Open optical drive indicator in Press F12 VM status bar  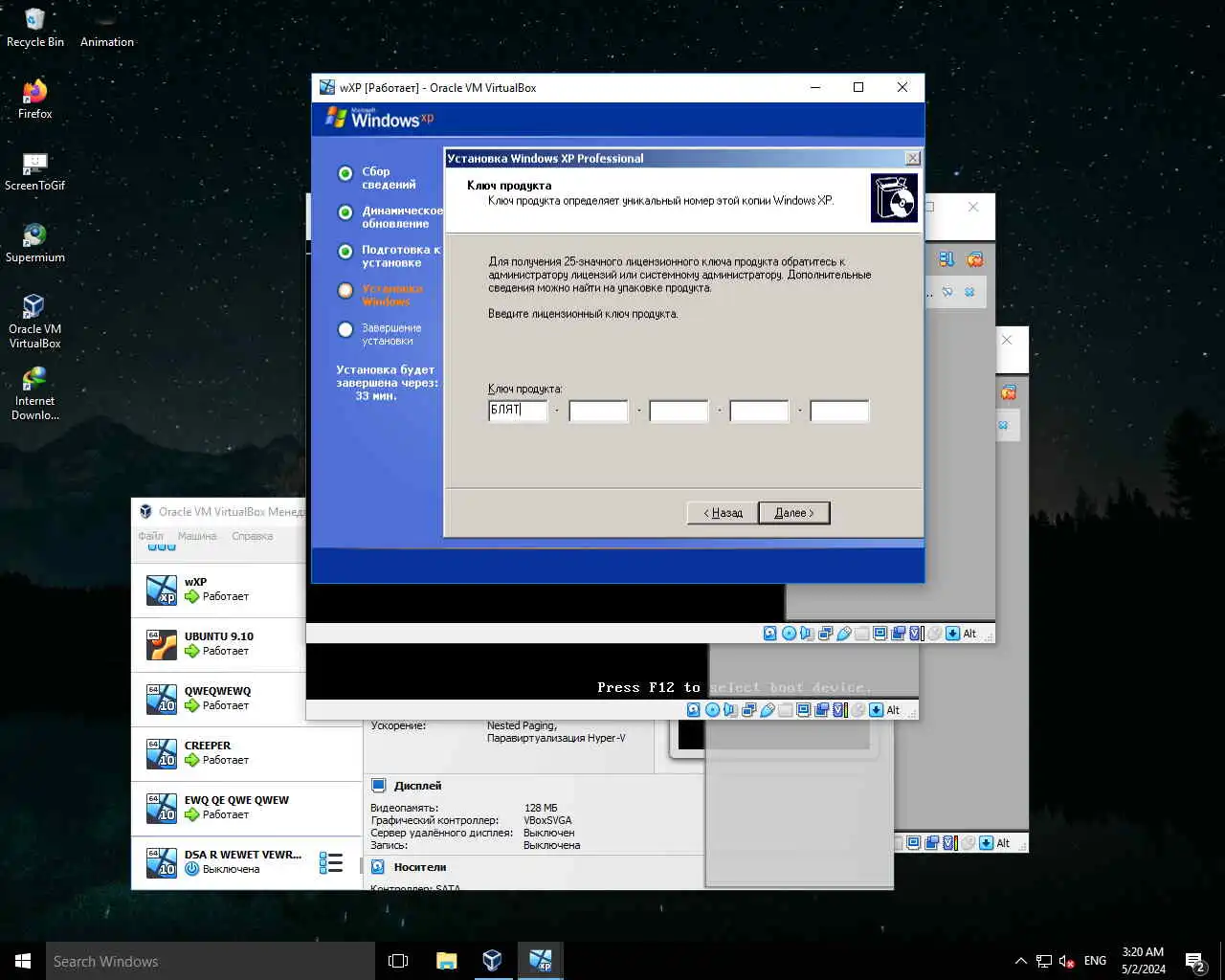[x=712, y=710]
